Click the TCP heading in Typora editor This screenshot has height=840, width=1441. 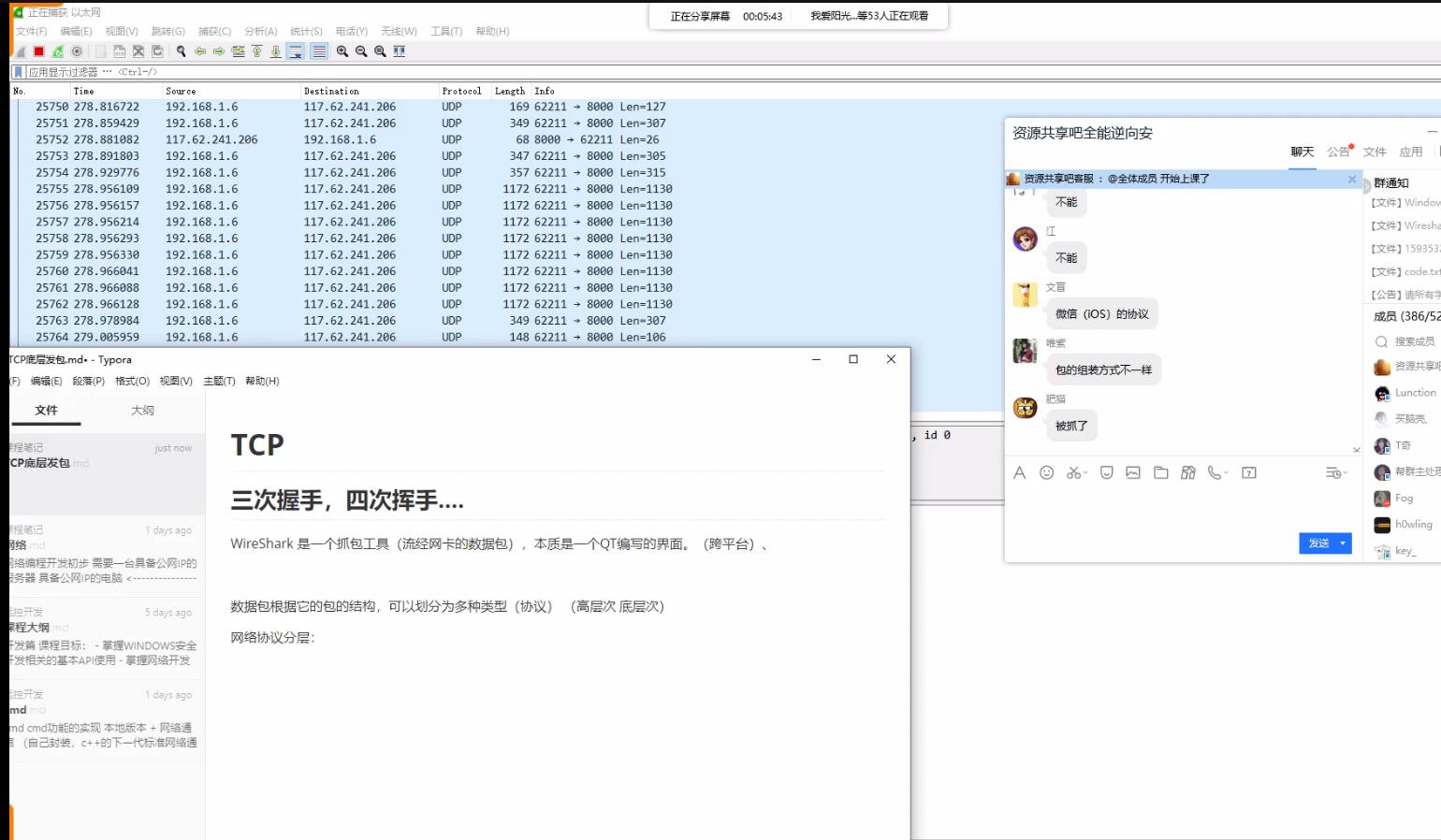pyautogui.click(x=257, y=444)
